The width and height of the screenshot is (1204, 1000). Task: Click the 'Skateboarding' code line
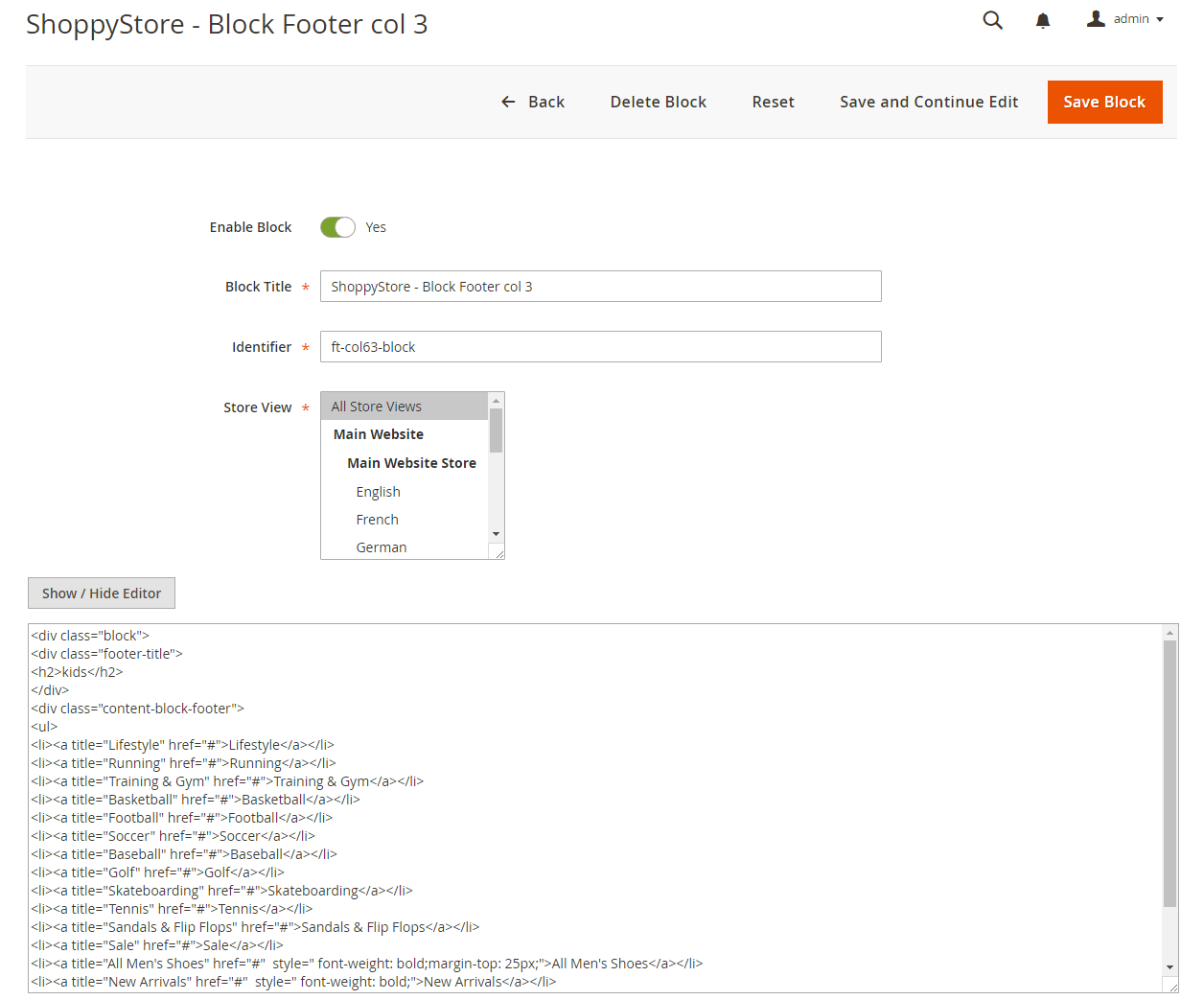click(x=221, y=891)
